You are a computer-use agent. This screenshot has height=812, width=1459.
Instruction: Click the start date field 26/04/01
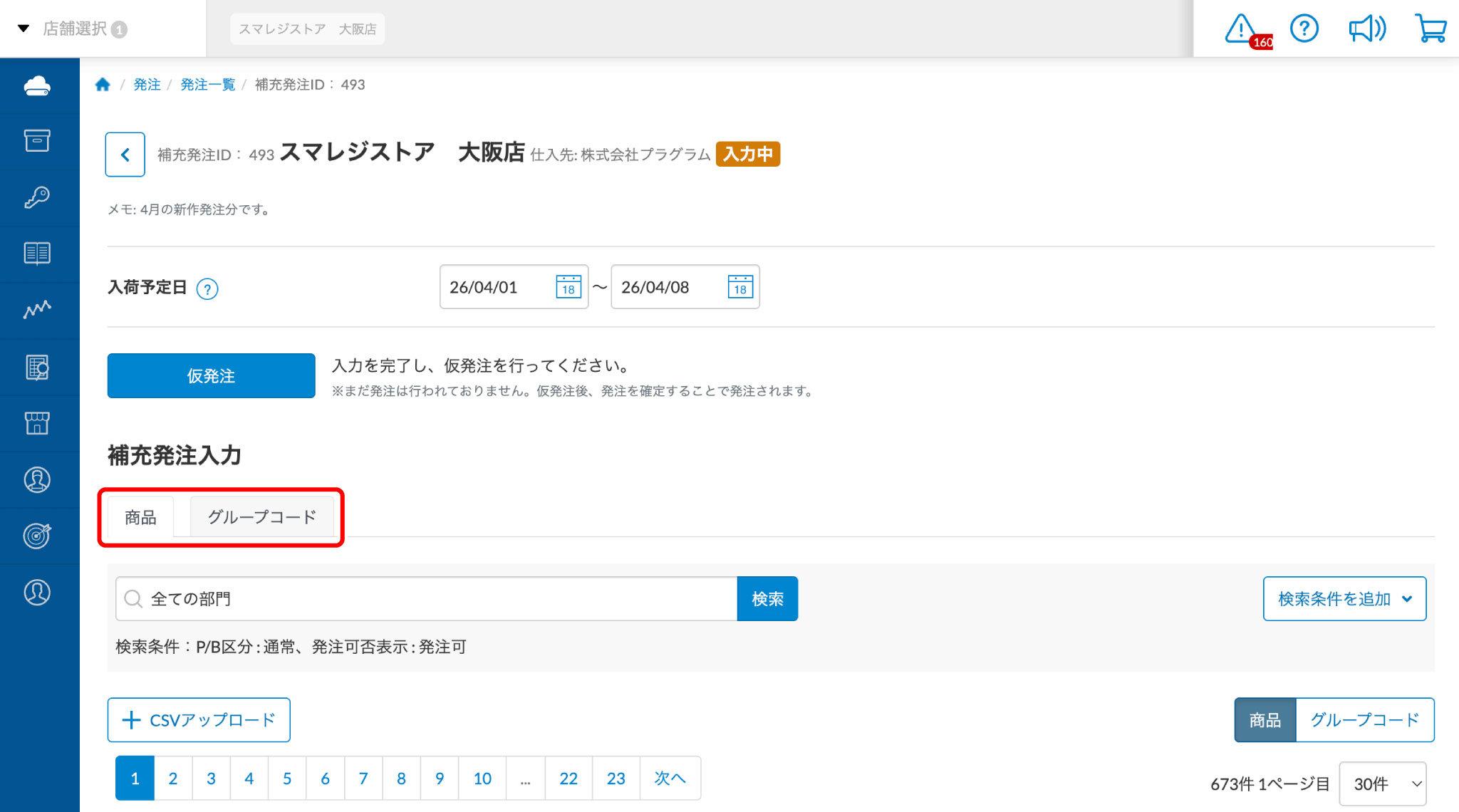(514, 287)
